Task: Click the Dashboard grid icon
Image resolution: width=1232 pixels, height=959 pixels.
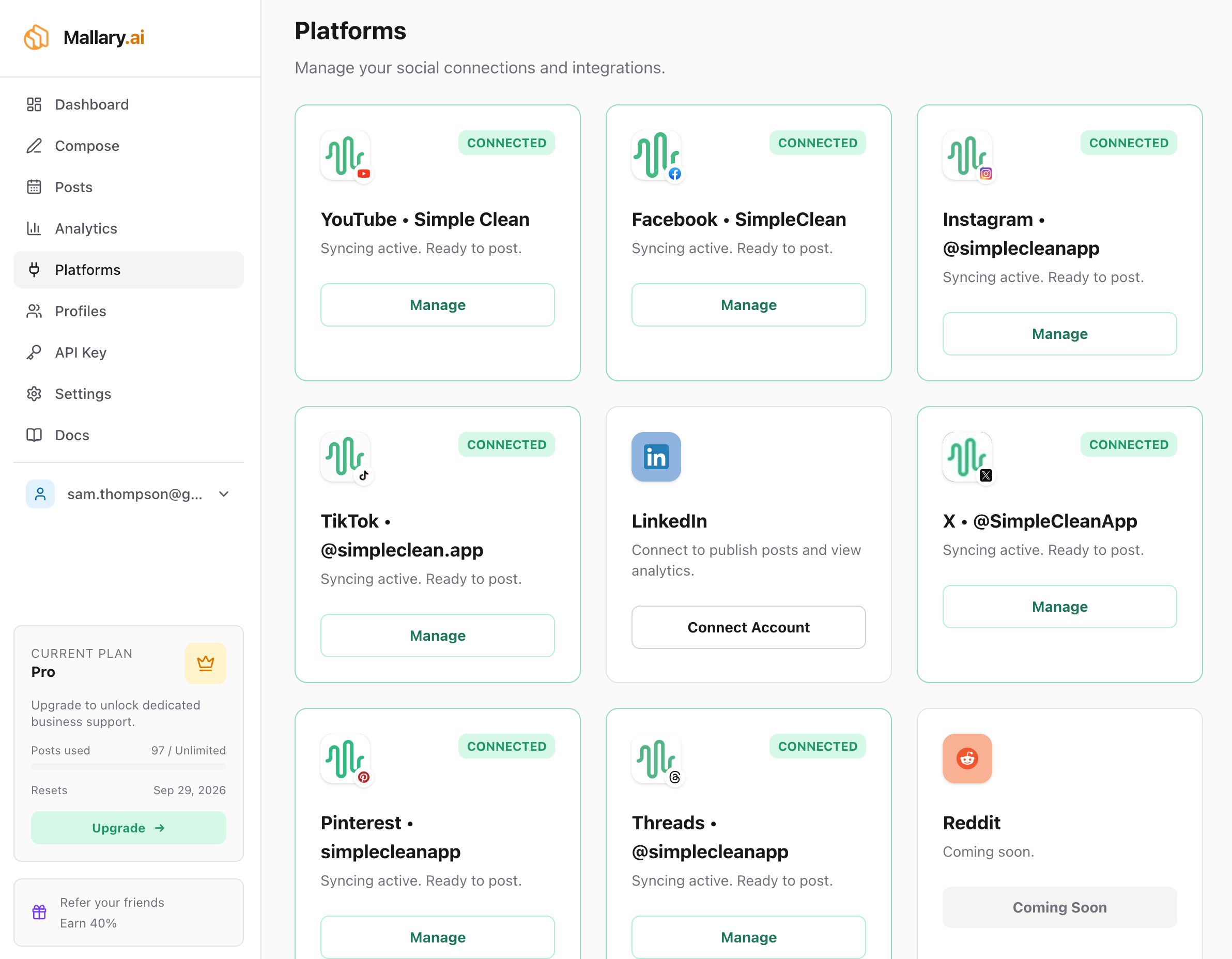Action: coord(34,104)
